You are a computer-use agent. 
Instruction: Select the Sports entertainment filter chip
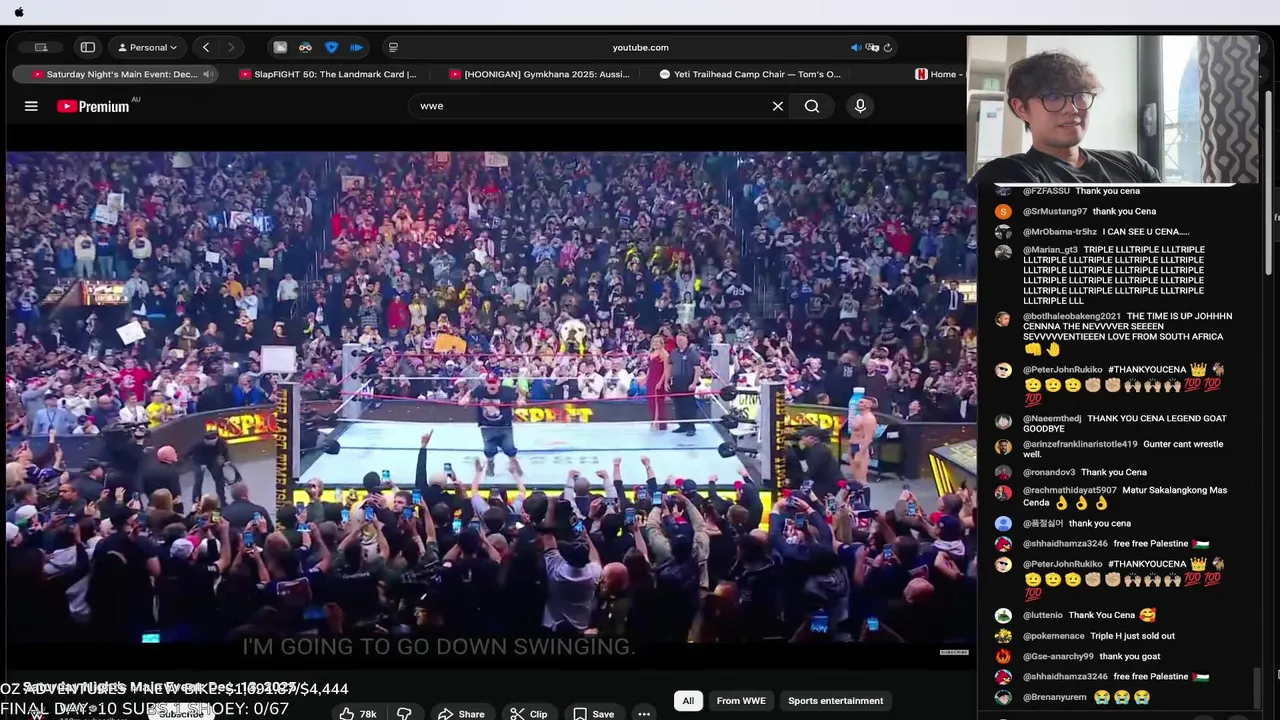click(x=835, y=701)
